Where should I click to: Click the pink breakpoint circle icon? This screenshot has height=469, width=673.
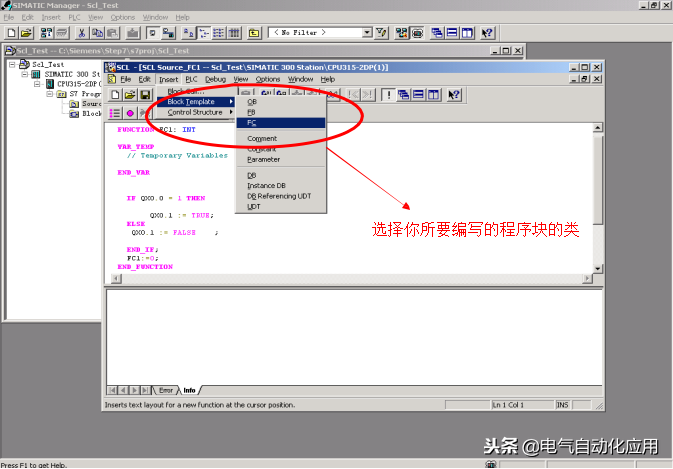click(130, 113)
